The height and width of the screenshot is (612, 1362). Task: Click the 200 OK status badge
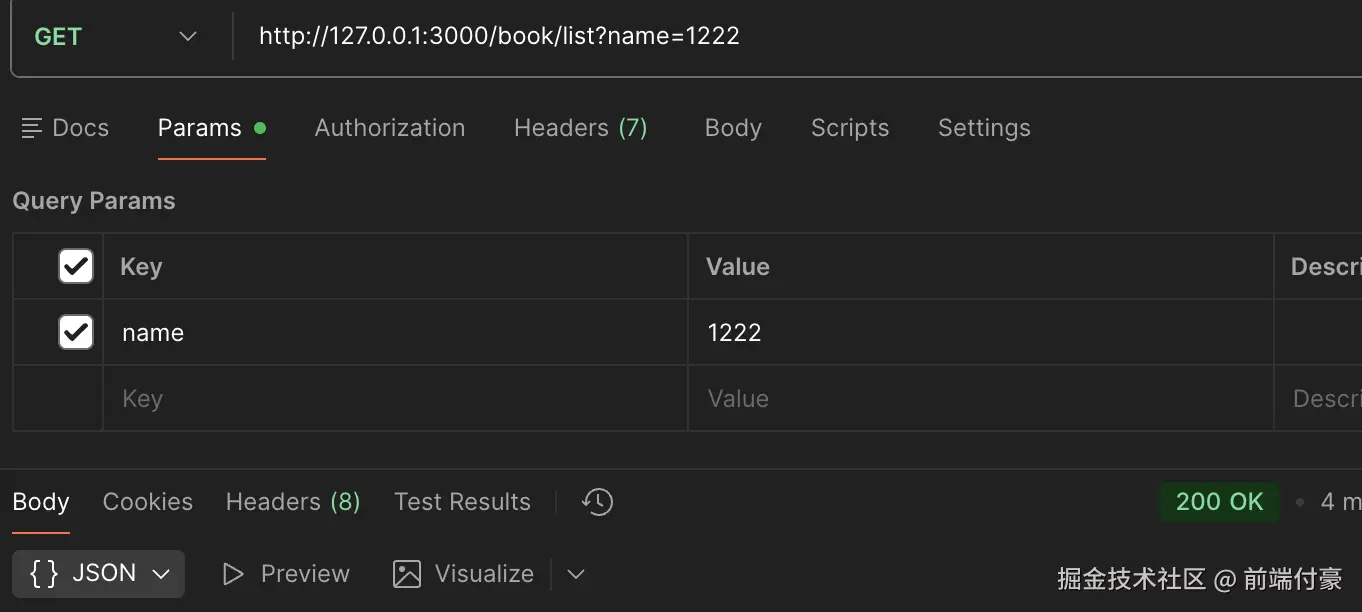pyautogui.click(x=1219, y=502)
